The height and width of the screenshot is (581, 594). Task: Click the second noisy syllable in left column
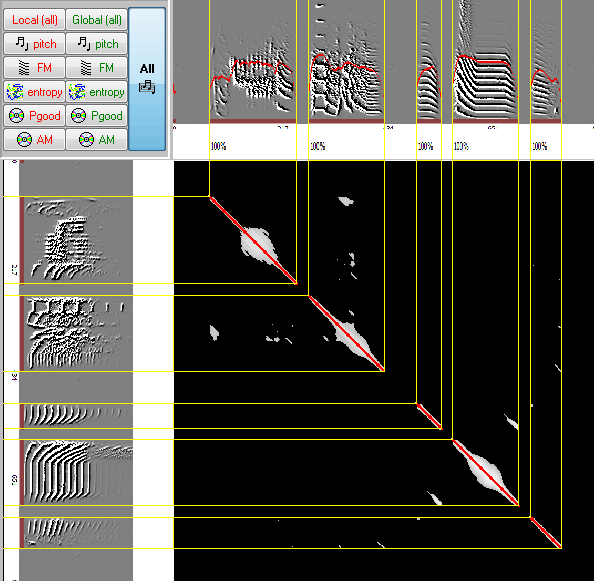point(76,333)
